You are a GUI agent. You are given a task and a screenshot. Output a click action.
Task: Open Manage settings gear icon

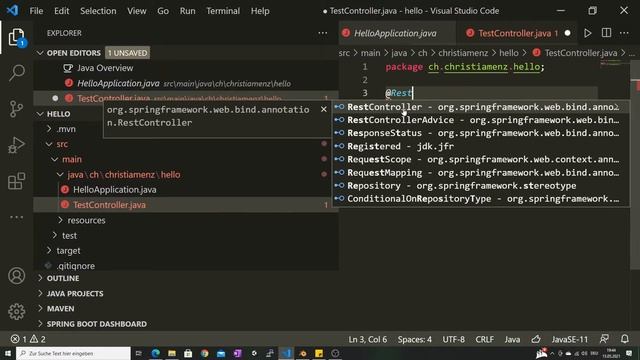coord(17,312)
